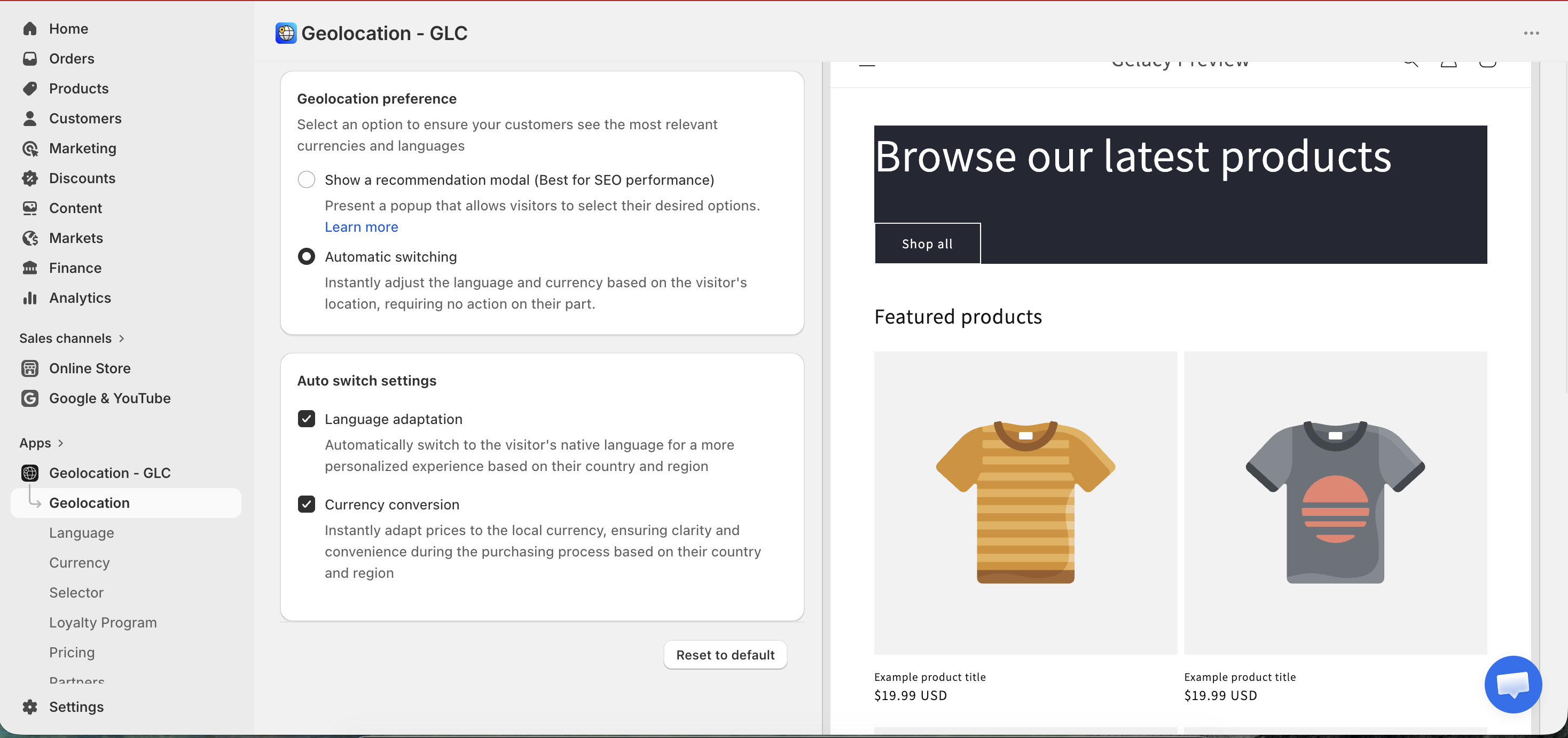Image resolution: width=1568 pixels, height=738 pixels.
Task: Click the Finance bank icon
Action: (x=30, y=268)
